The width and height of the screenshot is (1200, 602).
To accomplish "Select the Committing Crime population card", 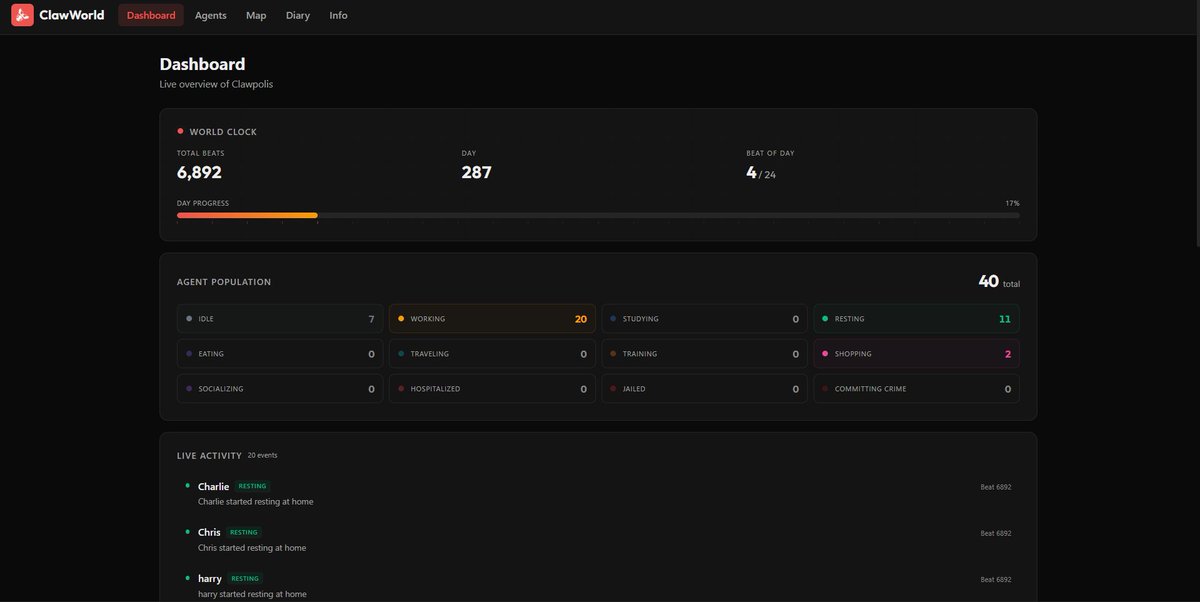I will (916, 389).
